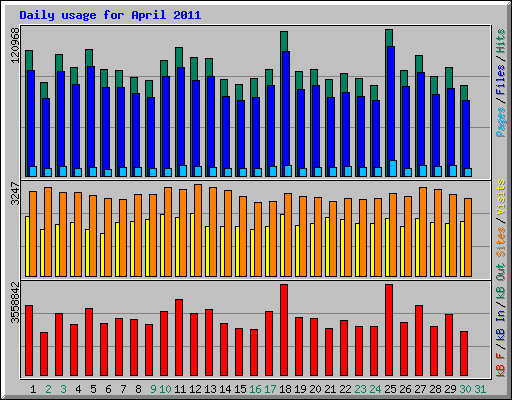Click day label 2 on the x-axis

(48, 389)
